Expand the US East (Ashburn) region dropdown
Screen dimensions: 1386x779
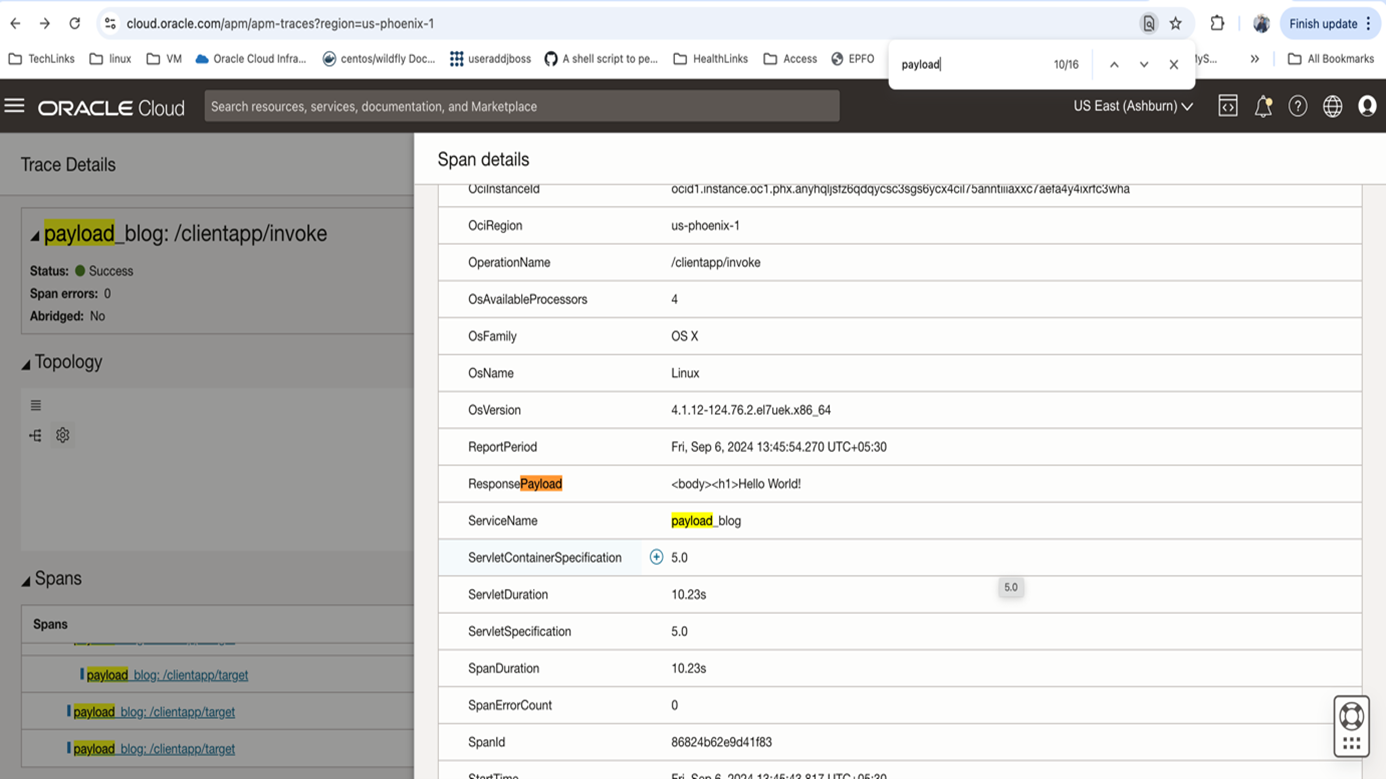click(x=1132, y=106)
